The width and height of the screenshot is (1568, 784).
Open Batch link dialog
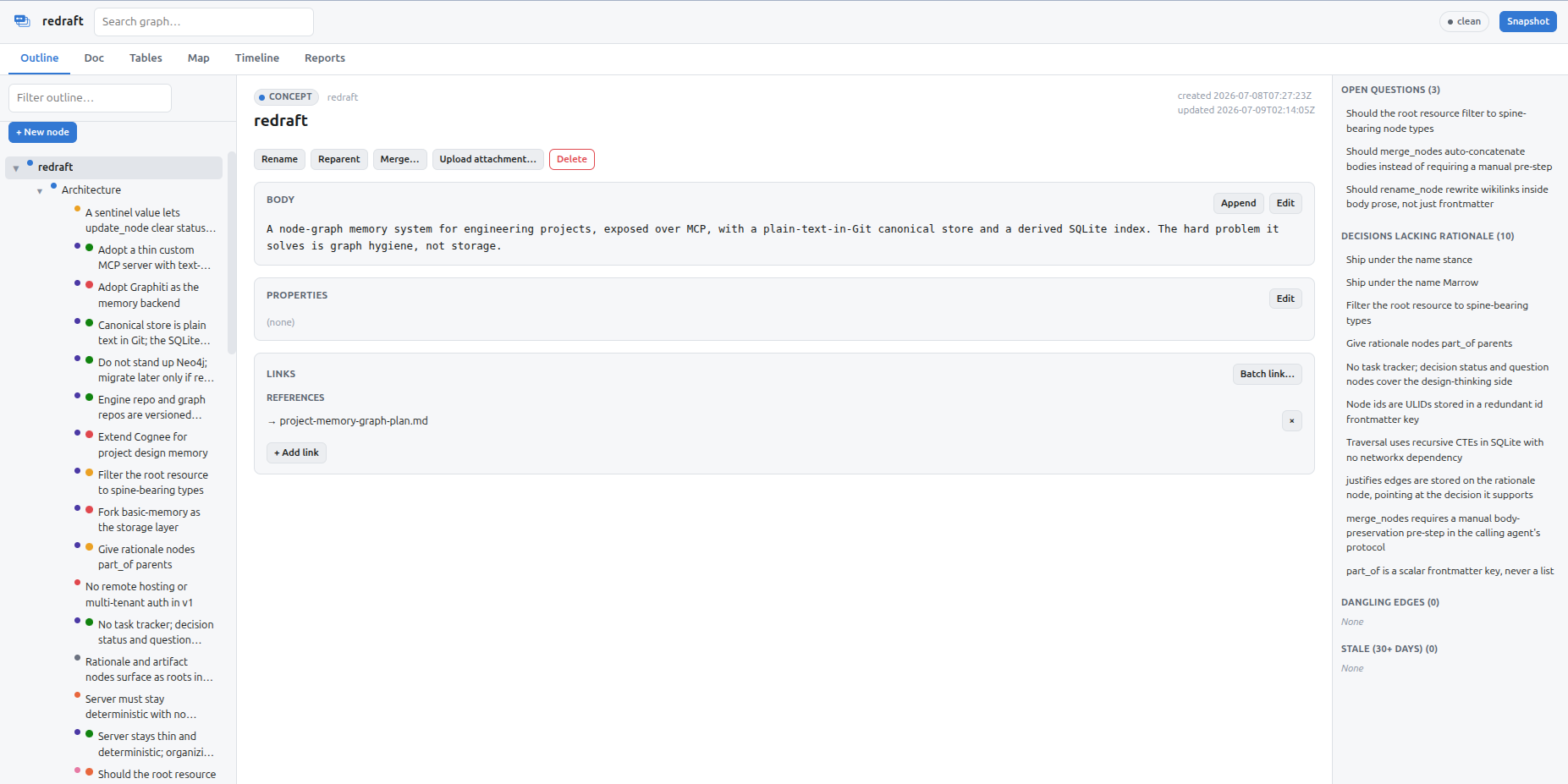pos(1267,374)
